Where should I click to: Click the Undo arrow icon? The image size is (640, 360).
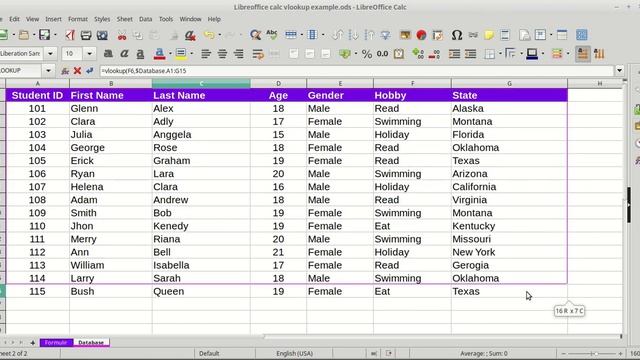pos(209,35)
